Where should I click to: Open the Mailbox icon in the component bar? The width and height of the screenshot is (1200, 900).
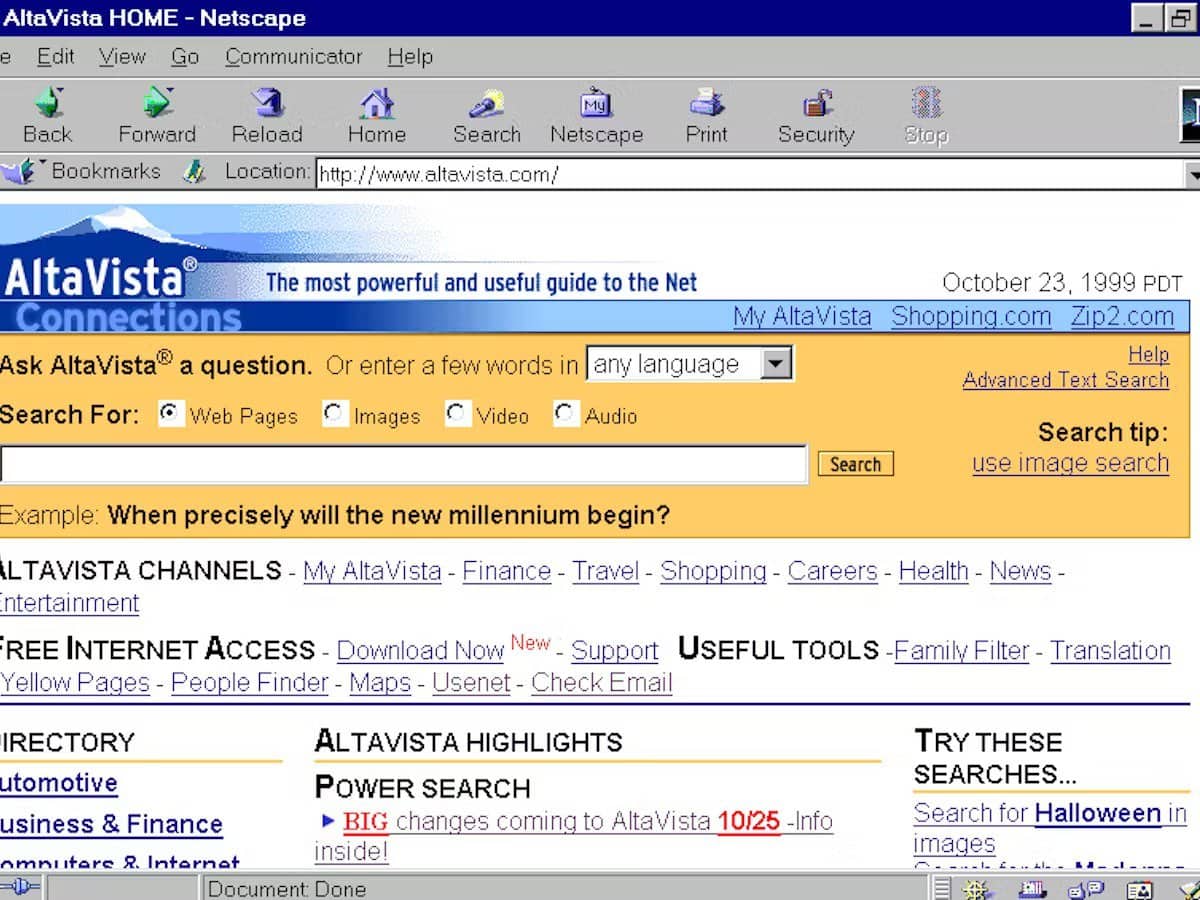point(1031,888)
